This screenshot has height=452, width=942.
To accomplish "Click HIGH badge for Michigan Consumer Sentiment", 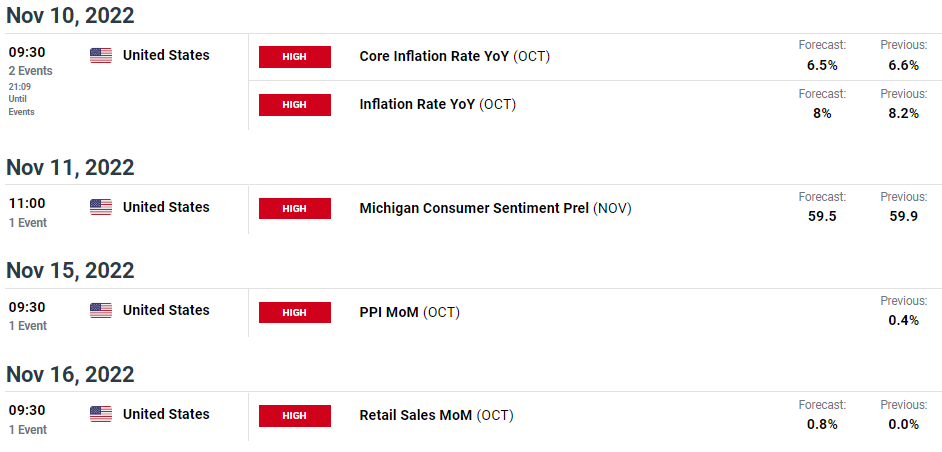I will coord(294,208).
